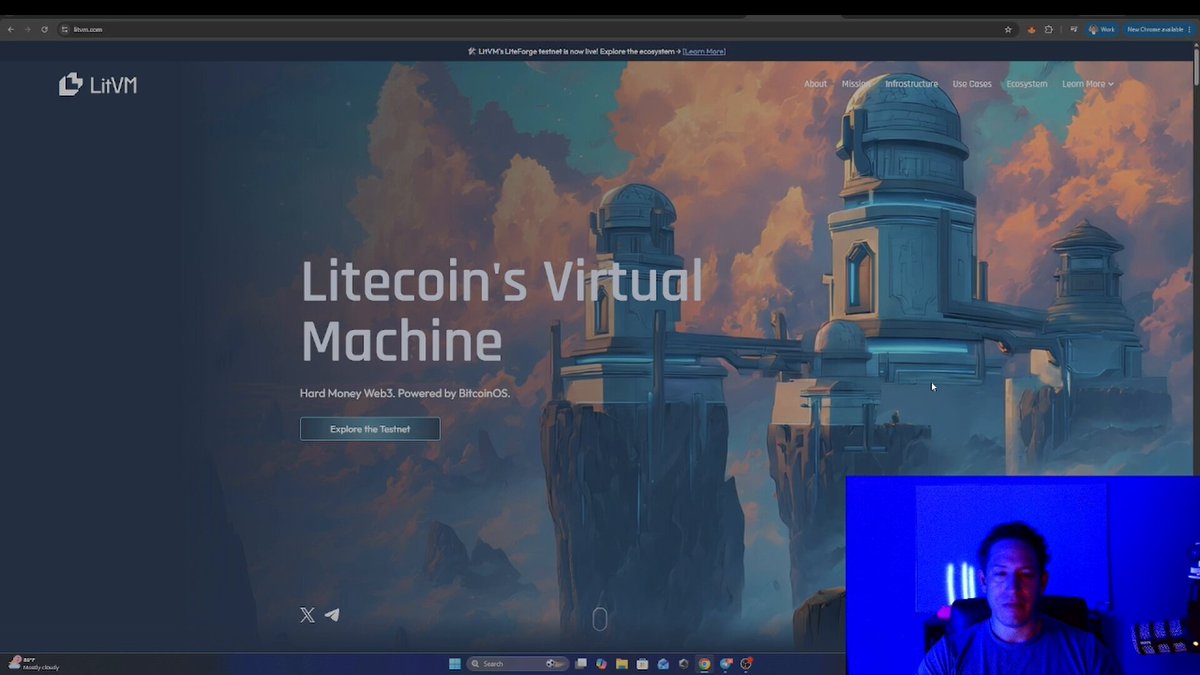This screenshot has width=1200, height=675.
Task: Open the Telegram social icon
Action: [332, 615]
